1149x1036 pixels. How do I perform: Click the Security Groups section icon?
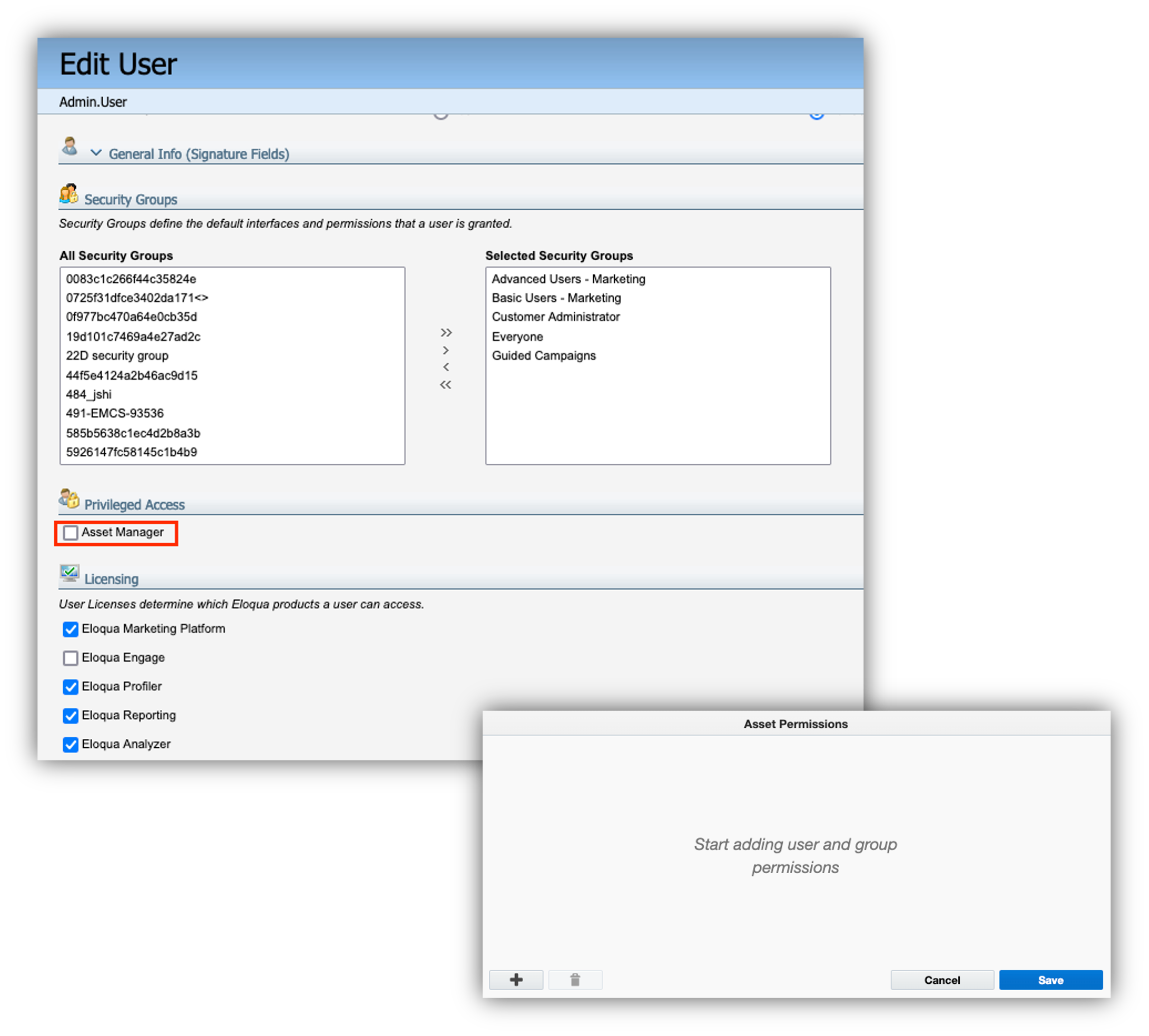(x=69, y=194)
